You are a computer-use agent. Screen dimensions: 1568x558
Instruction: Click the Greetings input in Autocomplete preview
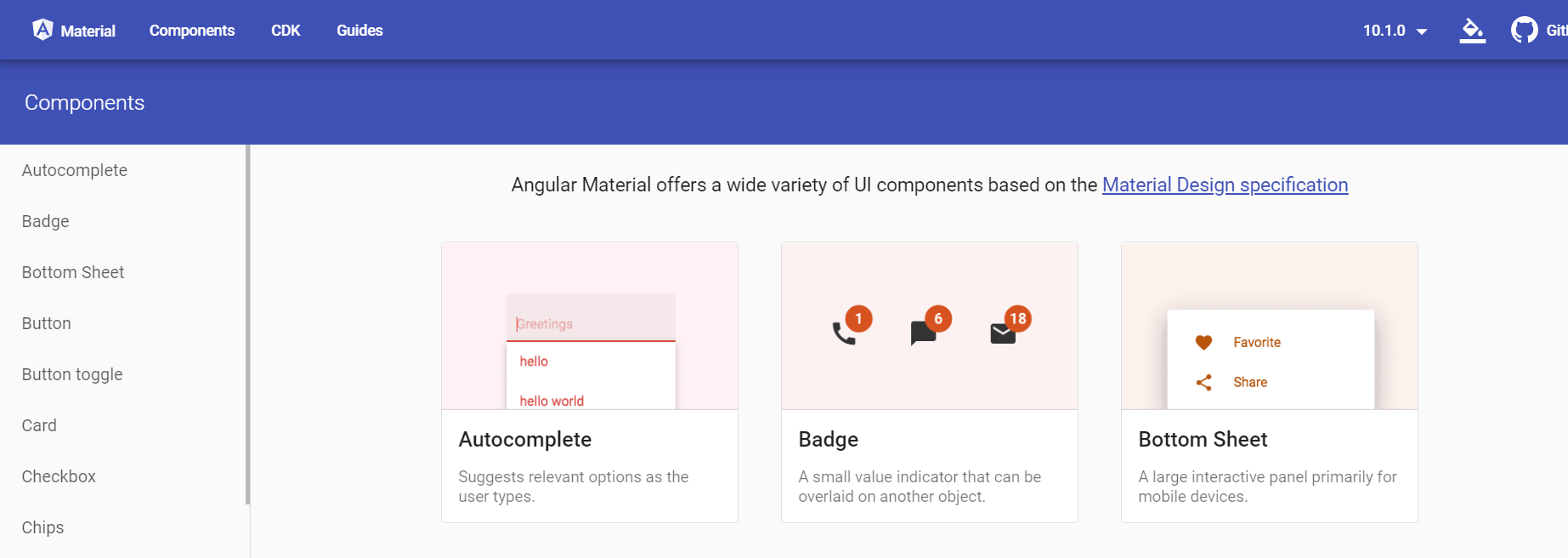[591, 318]
